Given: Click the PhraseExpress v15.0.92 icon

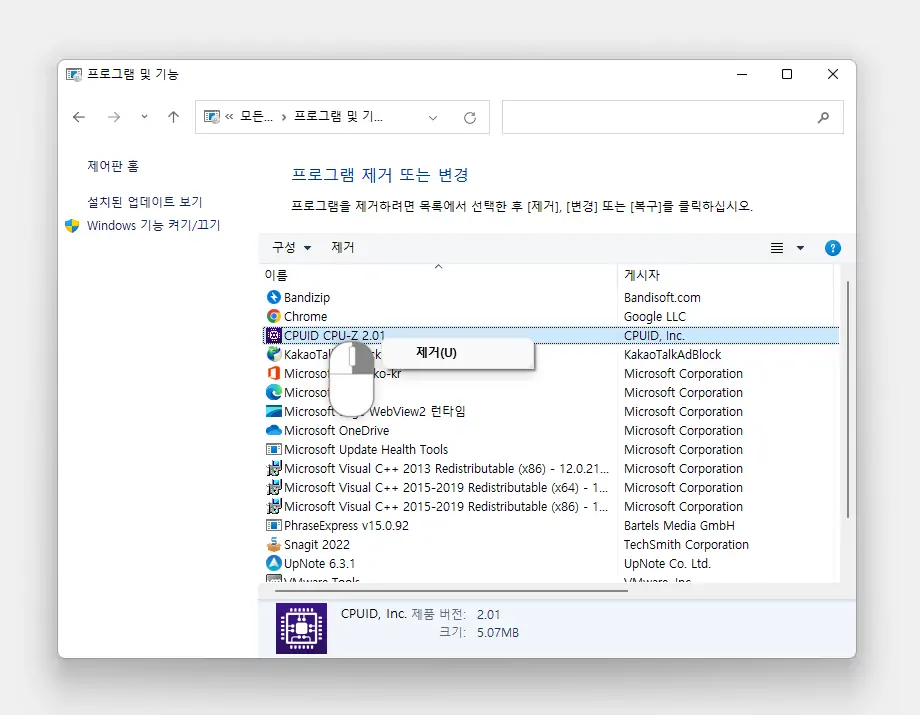Looking at the screenshot, I should pos(274,526).
